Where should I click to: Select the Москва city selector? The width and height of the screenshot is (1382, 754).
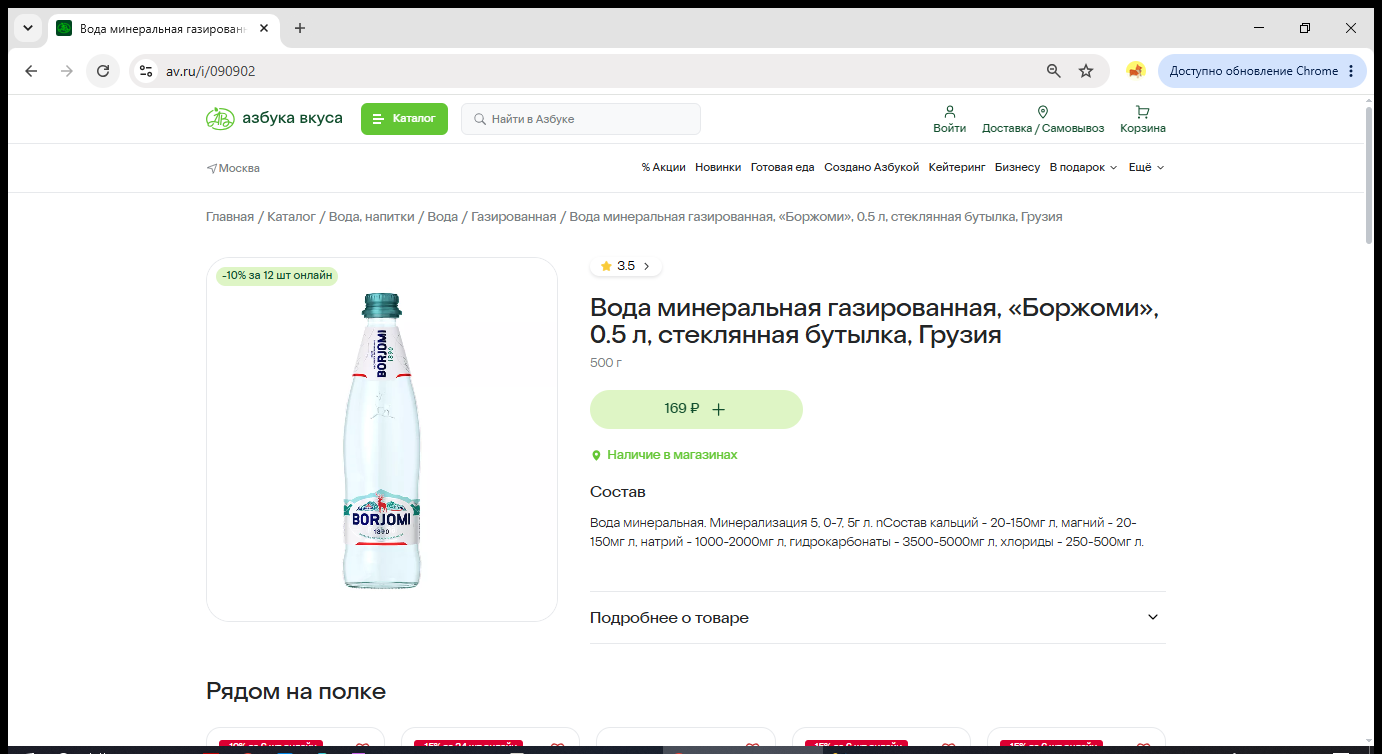[x=233, y=168]
